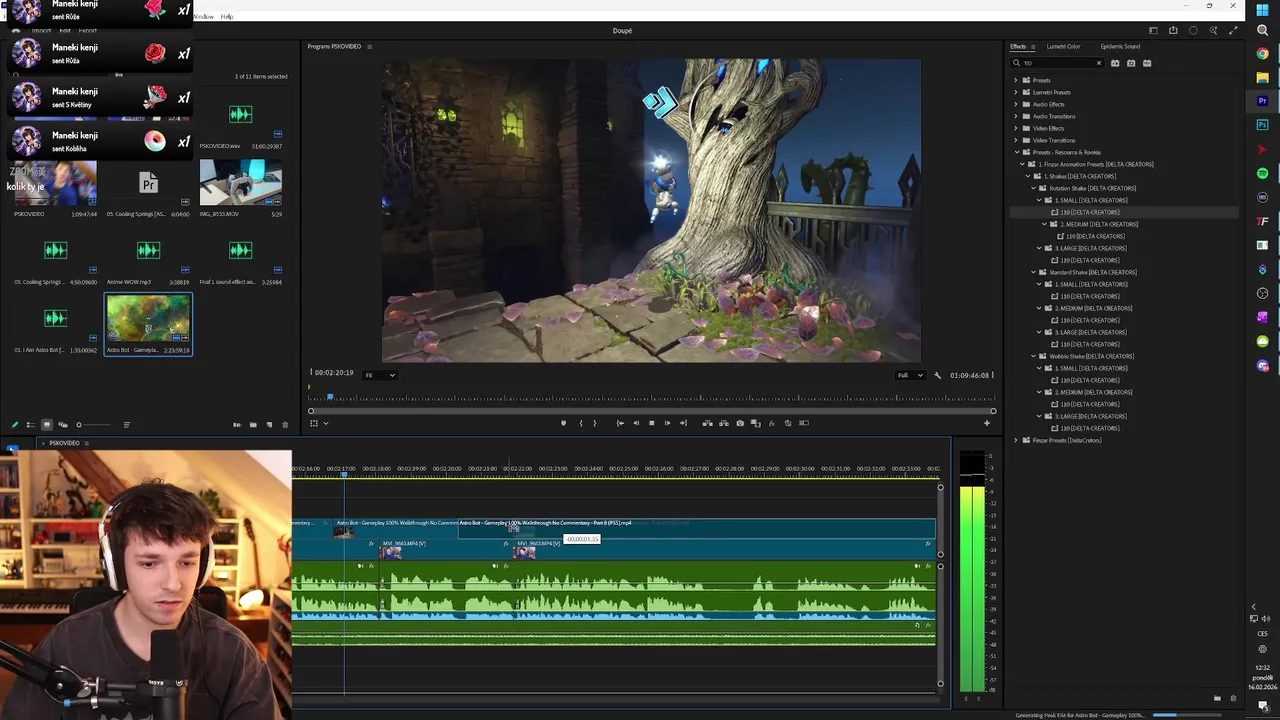Click the thumbnail size zoom slider

pyautogui.click(x=95, y=425)
